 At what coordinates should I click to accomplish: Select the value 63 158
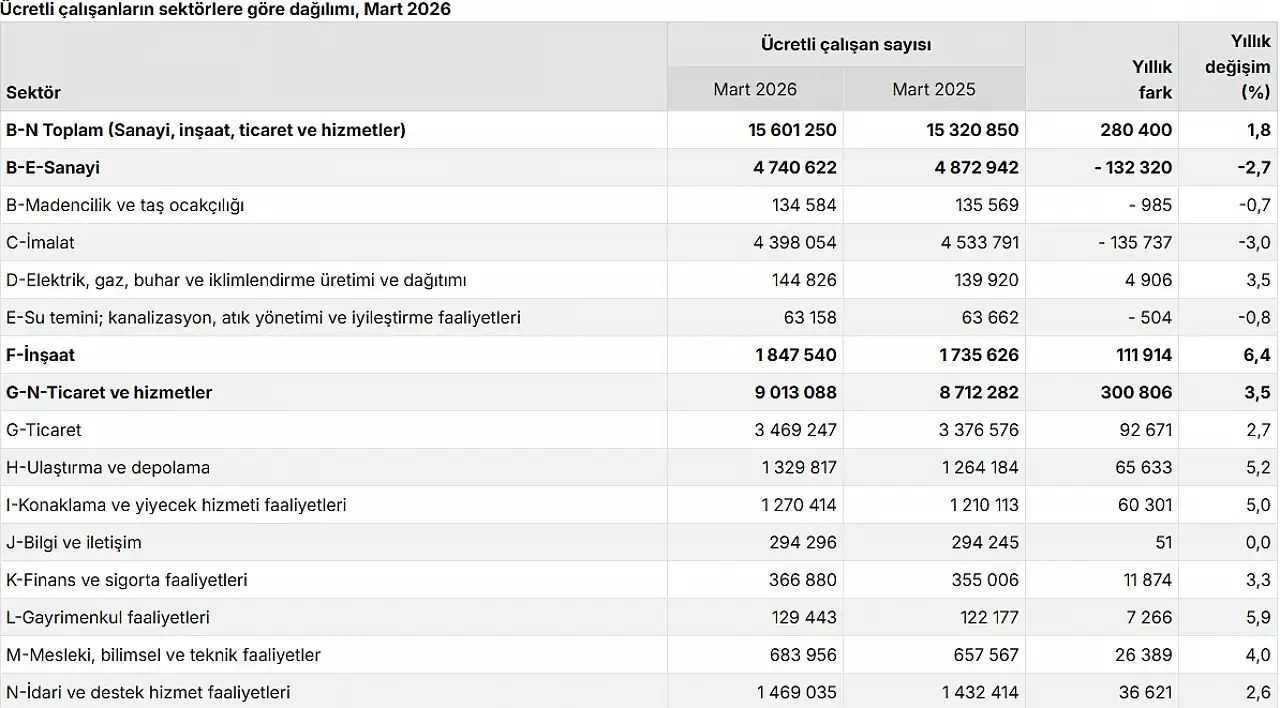(x=811, y=318)
